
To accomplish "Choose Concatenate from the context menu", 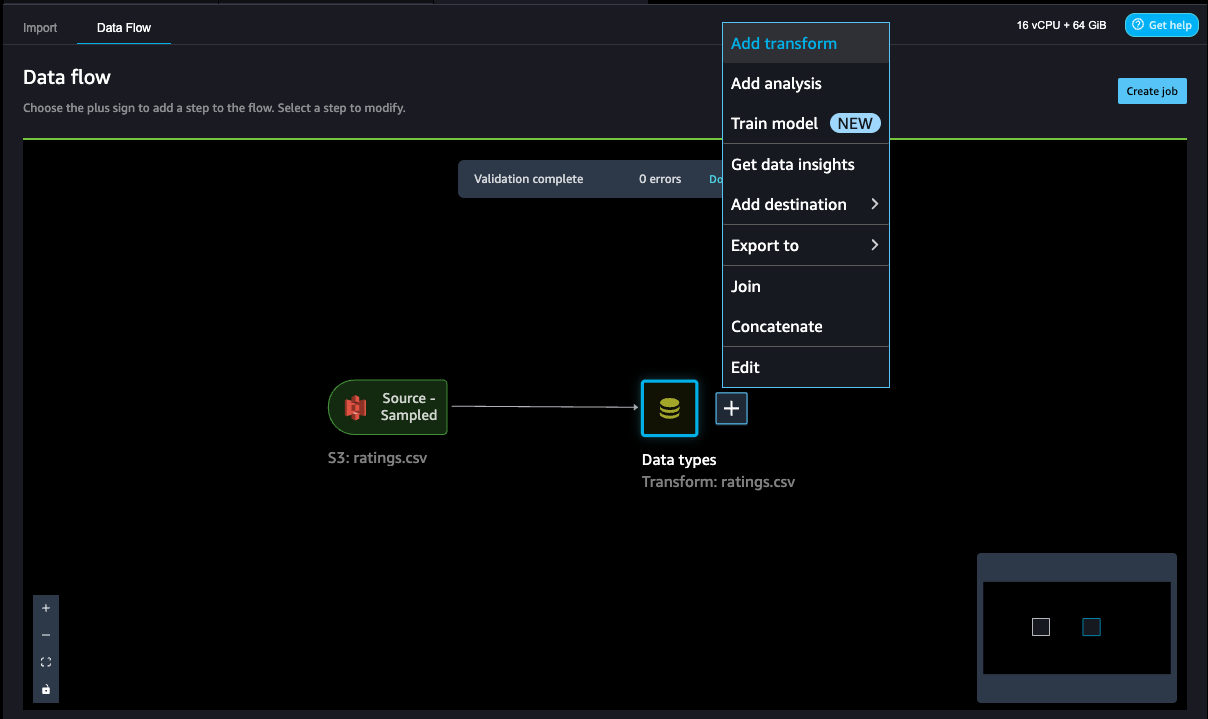I will (806, 327).
